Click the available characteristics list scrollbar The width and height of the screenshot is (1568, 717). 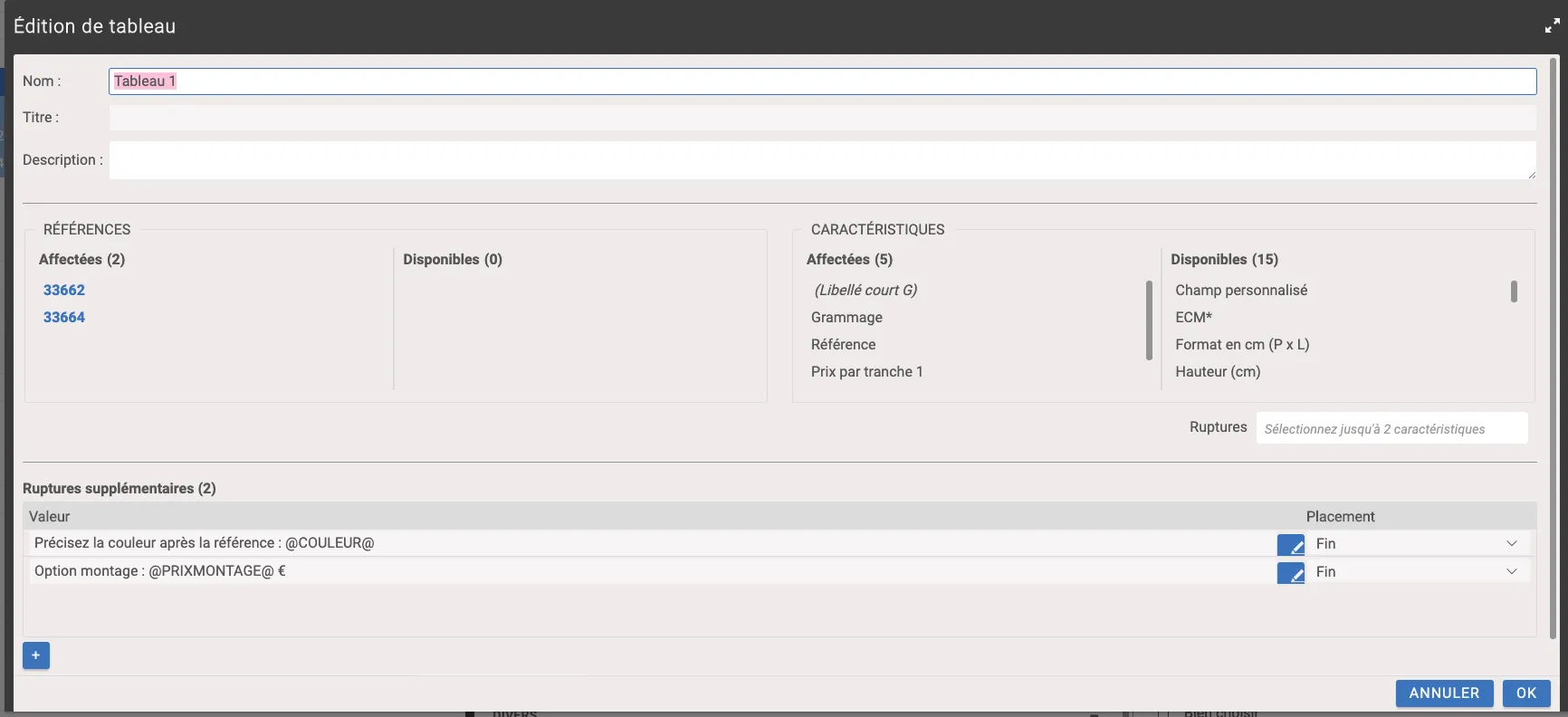point(1514,292)
